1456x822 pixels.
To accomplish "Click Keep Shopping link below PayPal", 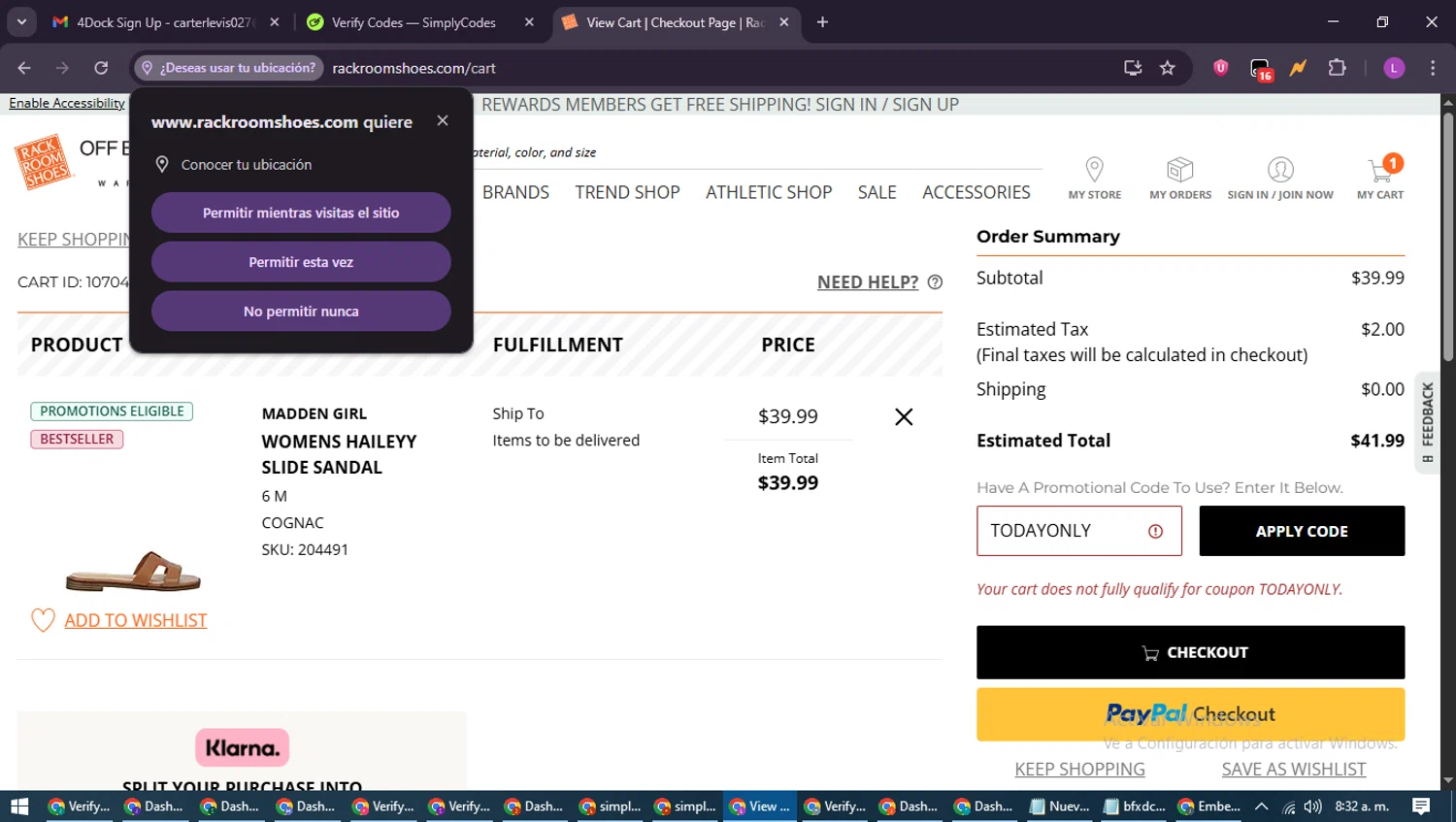I will click(1079, 769).
